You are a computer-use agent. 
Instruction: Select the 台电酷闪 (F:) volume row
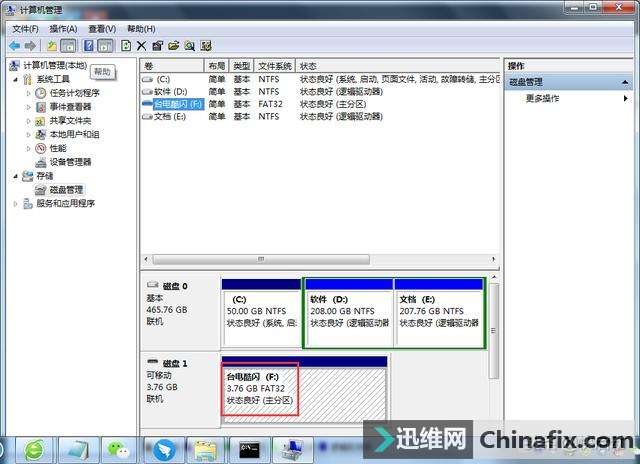pyautogui.click(x=320, y=104)
